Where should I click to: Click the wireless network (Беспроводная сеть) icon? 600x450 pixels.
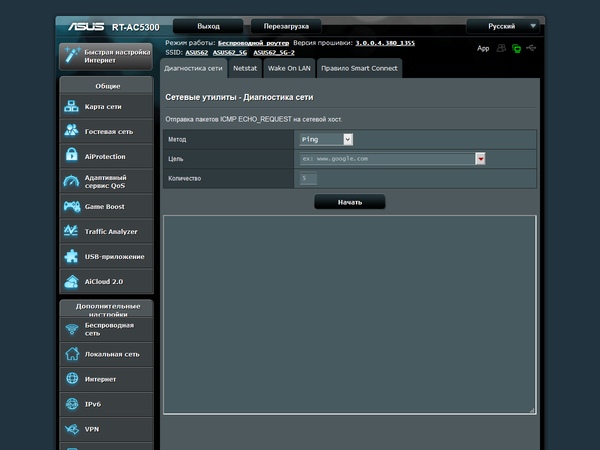click(x=72, y=329)
